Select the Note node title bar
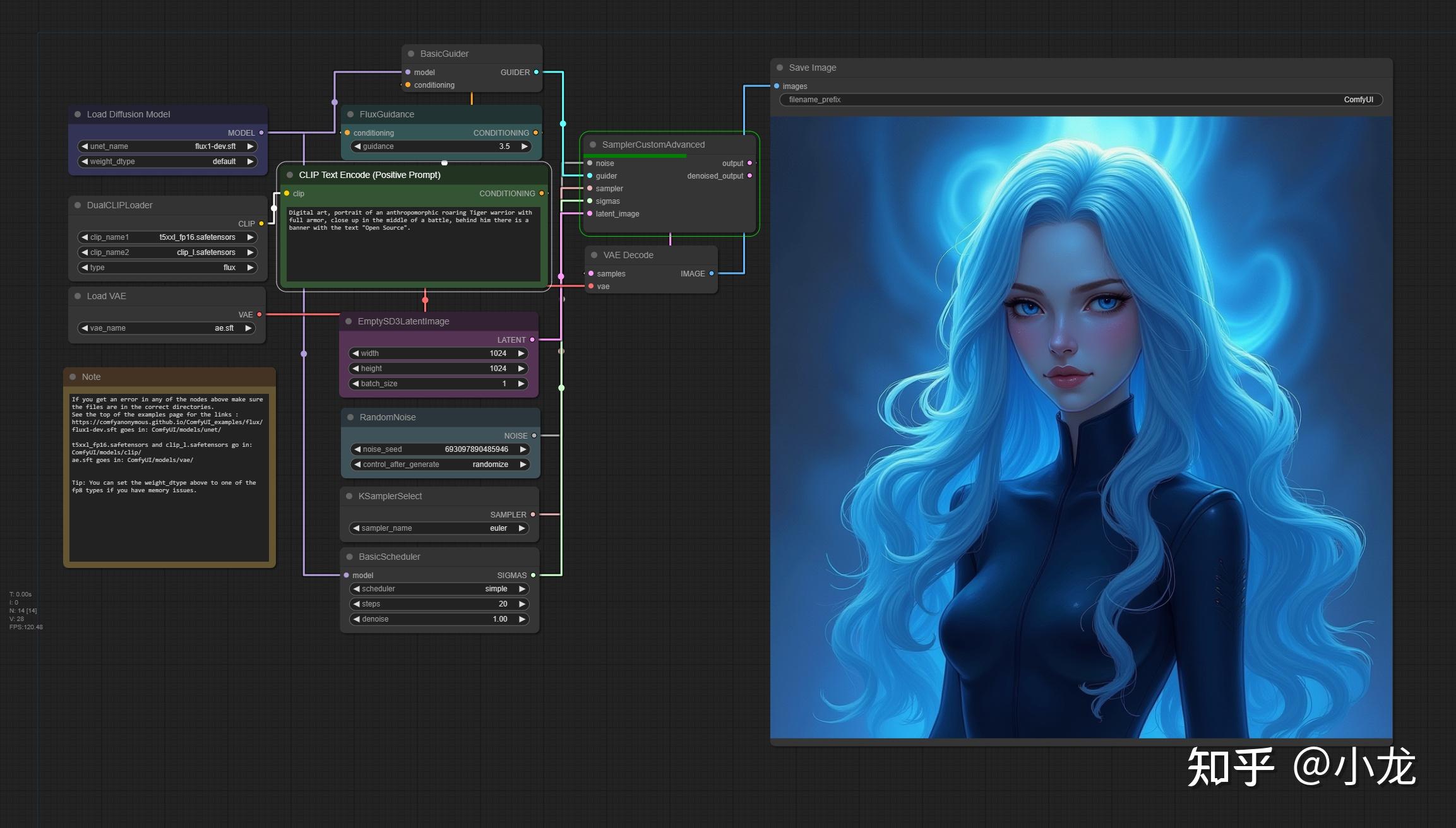Image resolution: width=1456 pixels, height=828 pixels. pyautogui.click(x=169, y=377)
